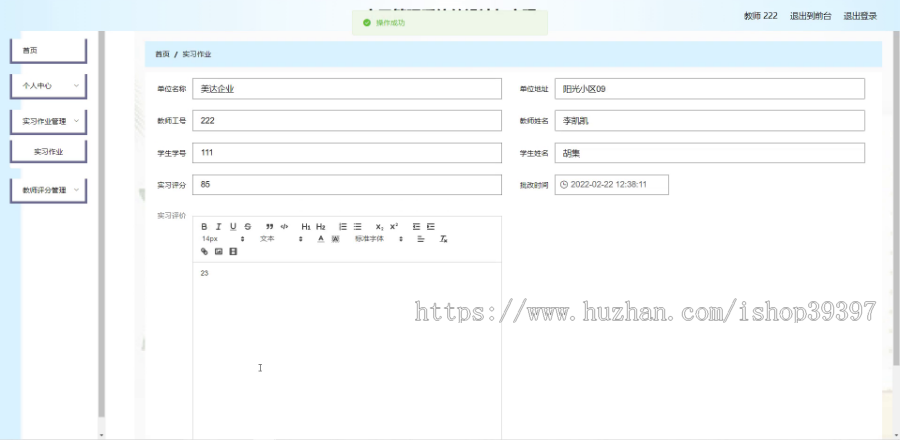The height and width of the screenshot is (440, 900).
Task: Click the 单位名称 field containing 美达企业
Action: pos(347,89)
